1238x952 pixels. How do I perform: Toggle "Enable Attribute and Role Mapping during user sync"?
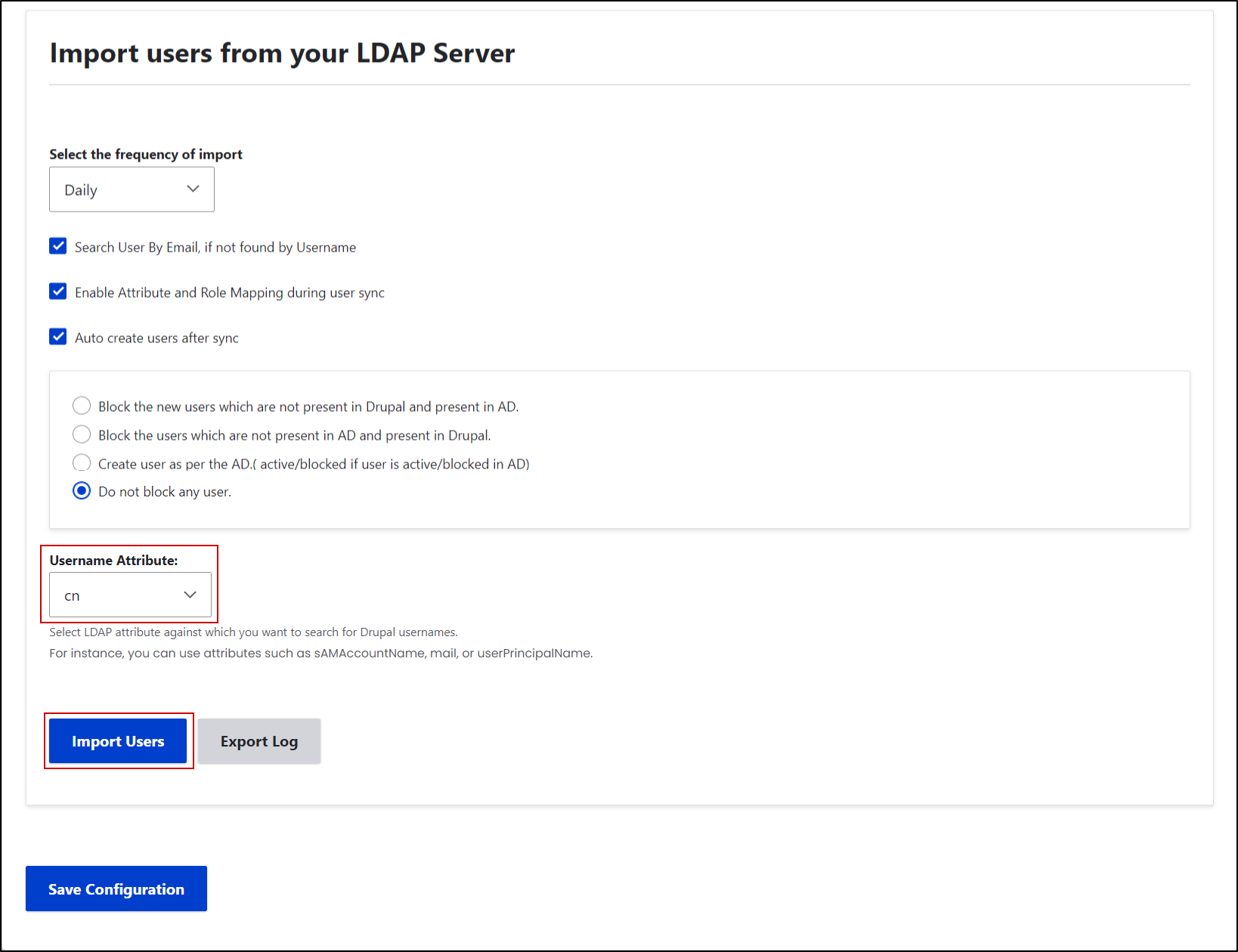pyautogui.click(x=57, y=291)
